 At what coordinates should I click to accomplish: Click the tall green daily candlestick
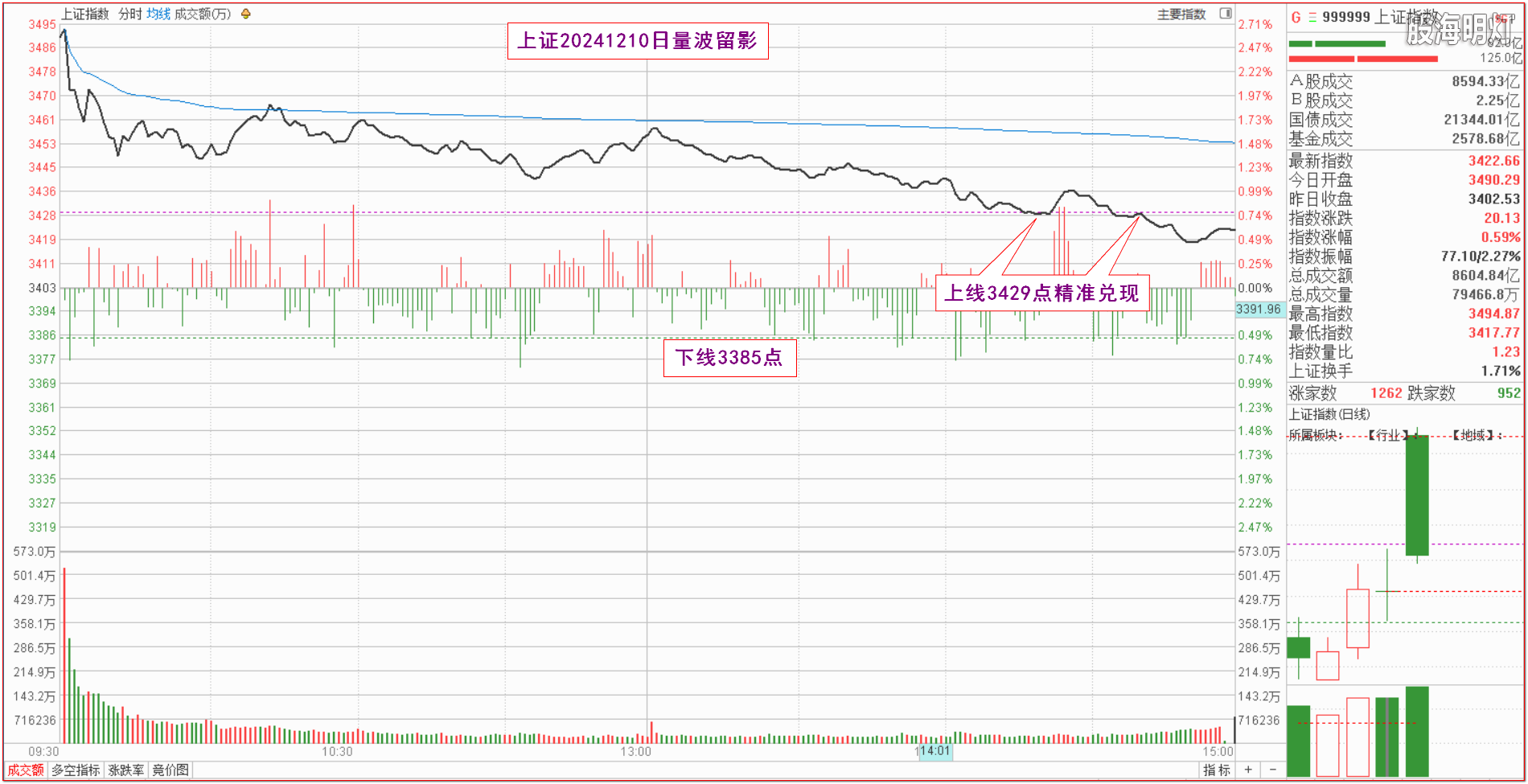pyautogui.click(x=1417, y=495)
